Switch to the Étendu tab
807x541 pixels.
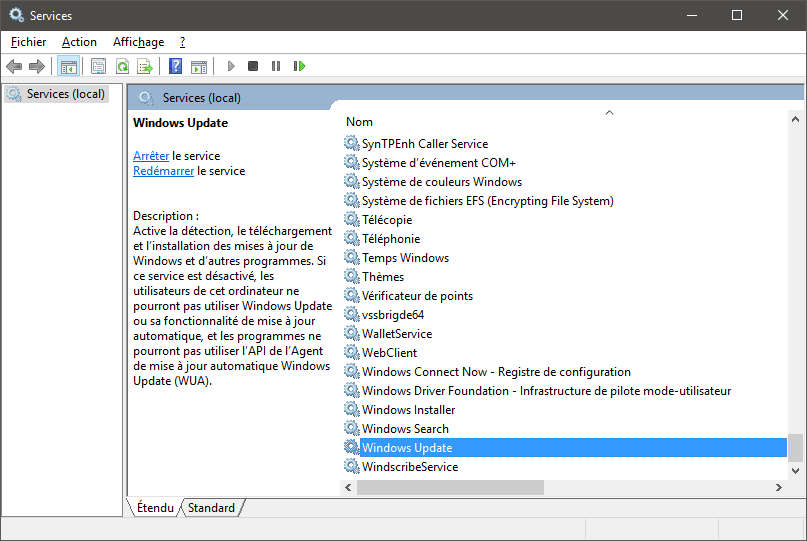(x=155, y=508)
